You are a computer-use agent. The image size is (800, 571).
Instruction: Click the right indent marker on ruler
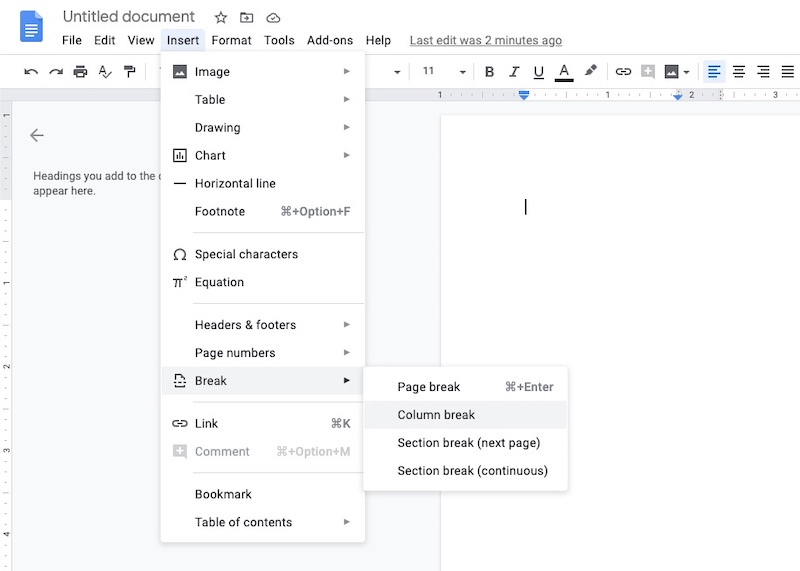[678, 96]
